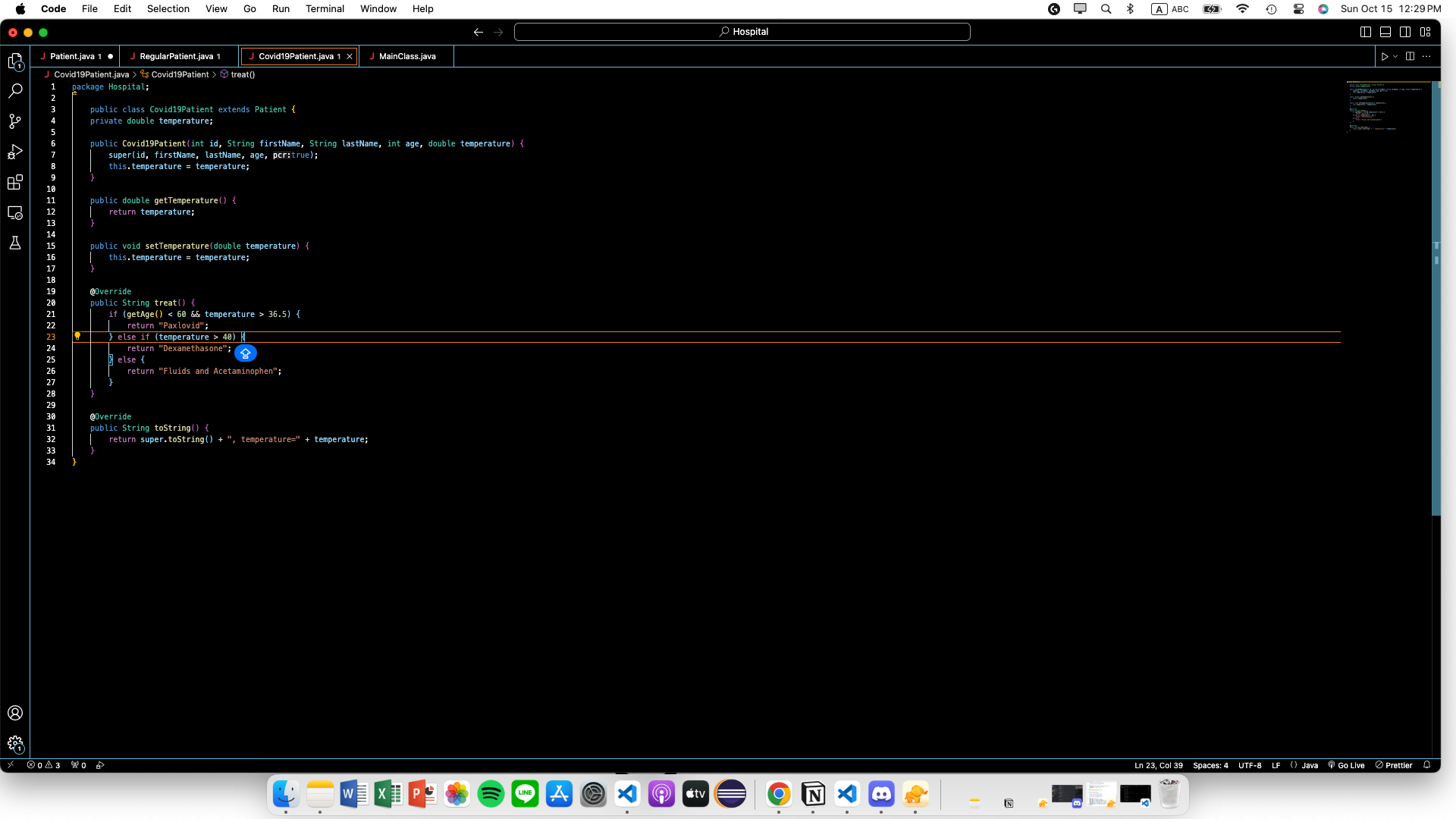Open Source Control view icon
Screen dimensions: 1456x819
(x=15, y=121)
